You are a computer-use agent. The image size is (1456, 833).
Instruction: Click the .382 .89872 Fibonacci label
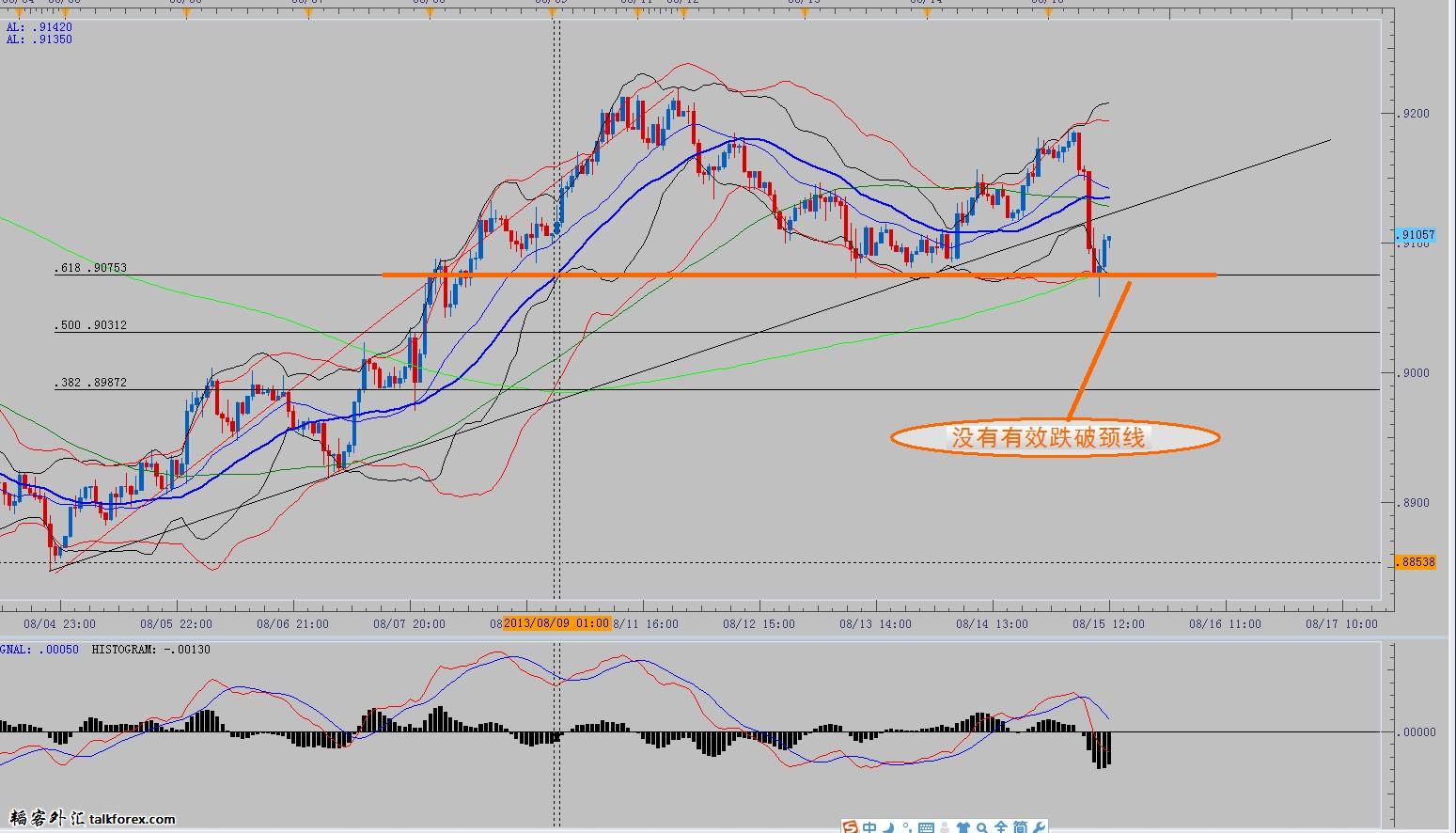pyautogui.click(x=90, y=383)
